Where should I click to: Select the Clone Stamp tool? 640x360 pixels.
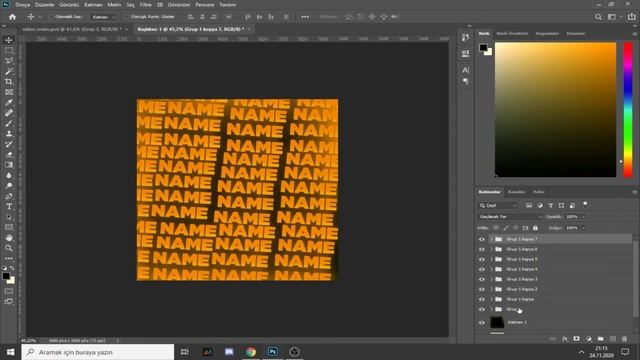(9, 134)
